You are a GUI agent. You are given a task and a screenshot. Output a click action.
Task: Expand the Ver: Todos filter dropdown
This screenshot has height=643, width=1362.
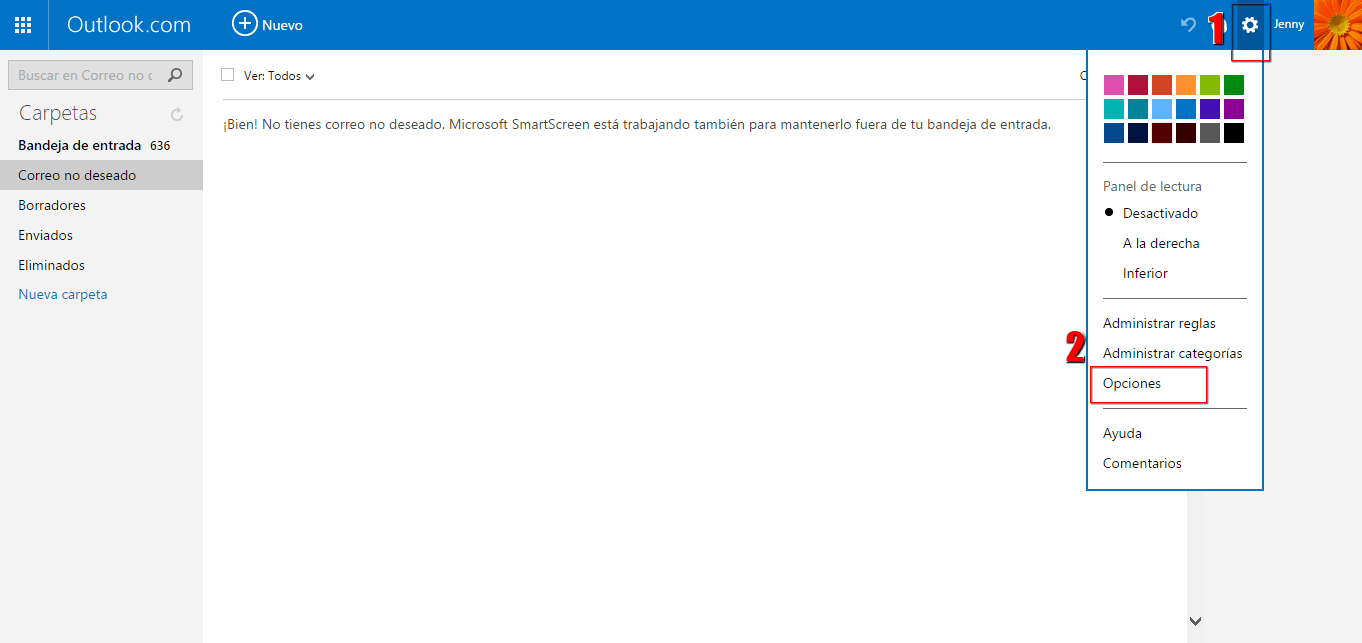click(x=279, y=76)
